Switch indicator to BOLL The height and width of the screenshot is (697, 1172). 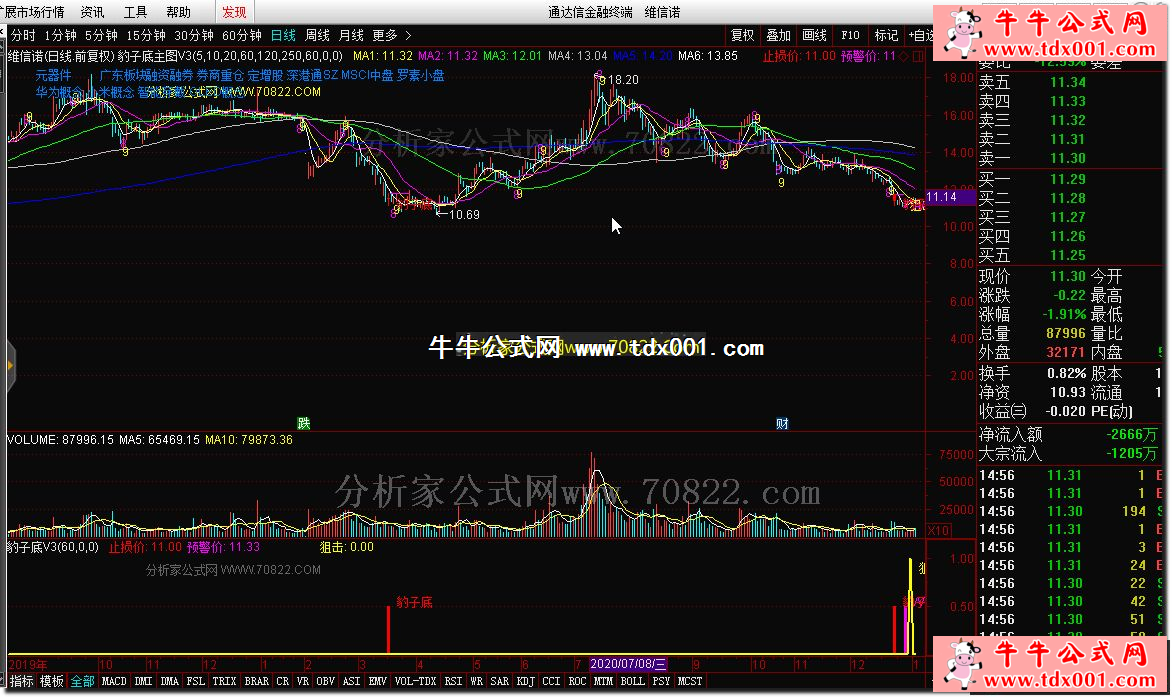(x=633, y=681)
